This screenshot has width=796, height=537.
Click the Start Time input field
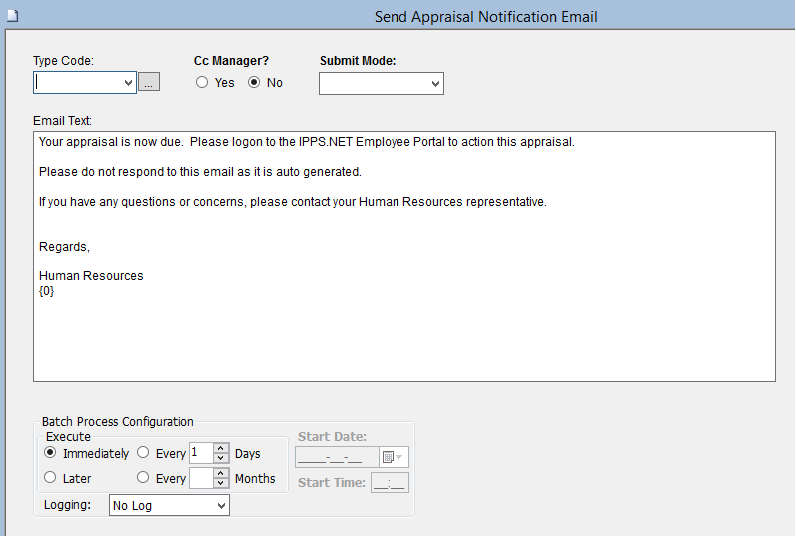[389, 484]
